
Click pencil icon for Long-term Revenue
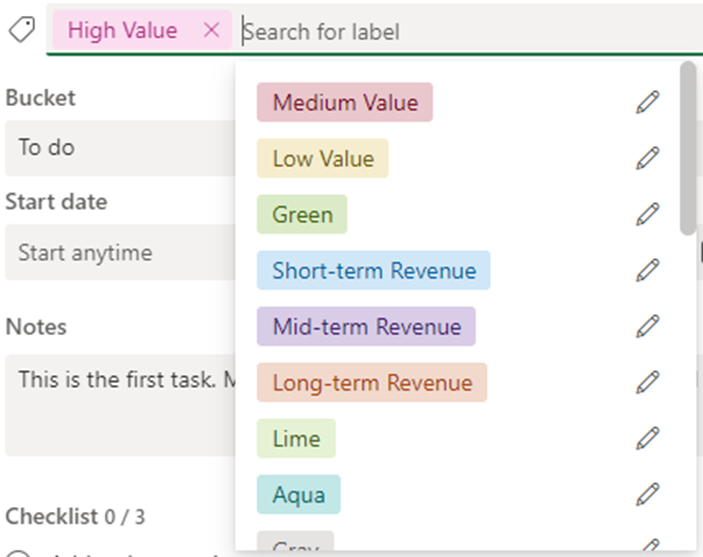pos(648,382)
